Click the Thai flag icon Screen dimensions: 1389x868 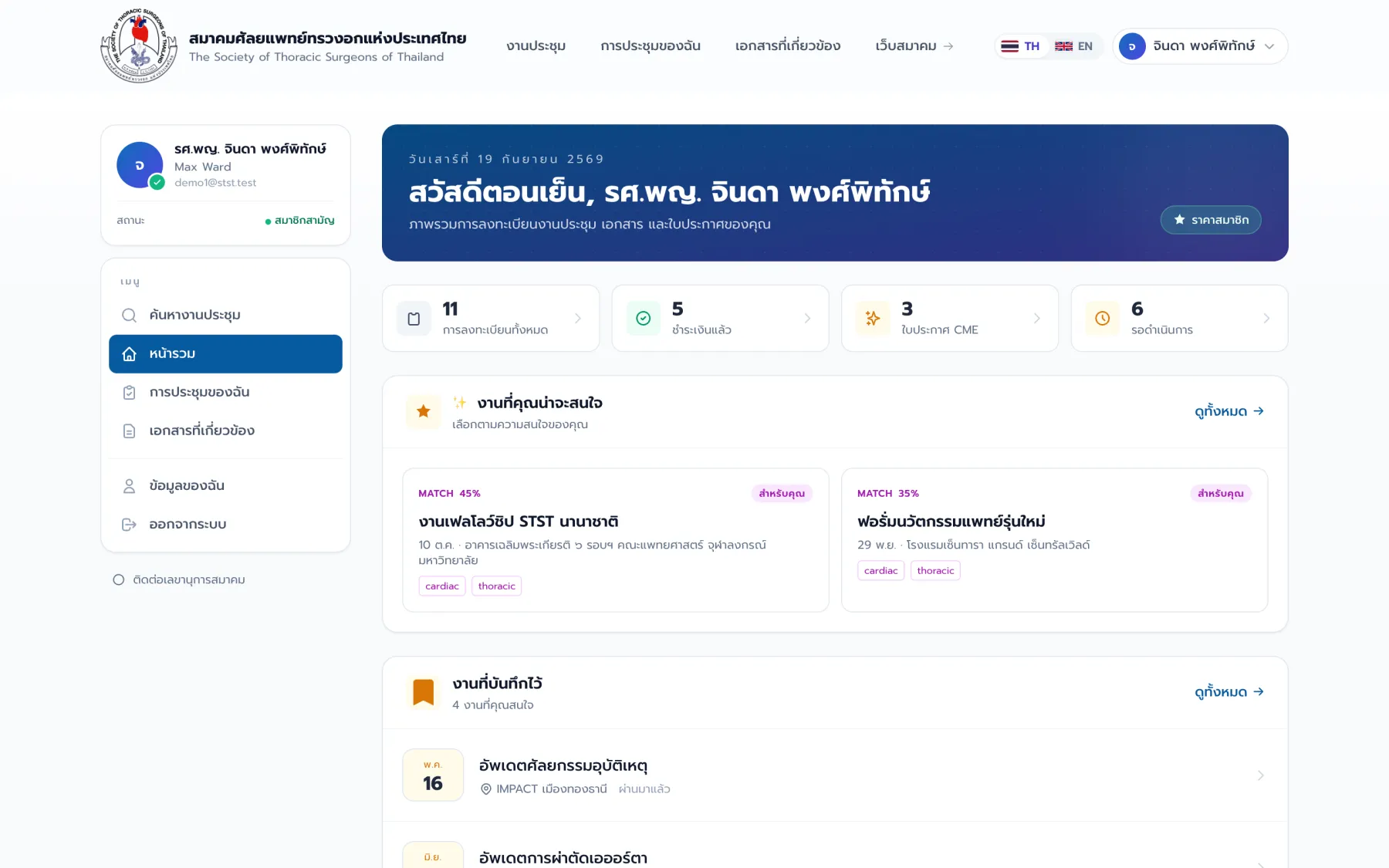pos(1009,46)
